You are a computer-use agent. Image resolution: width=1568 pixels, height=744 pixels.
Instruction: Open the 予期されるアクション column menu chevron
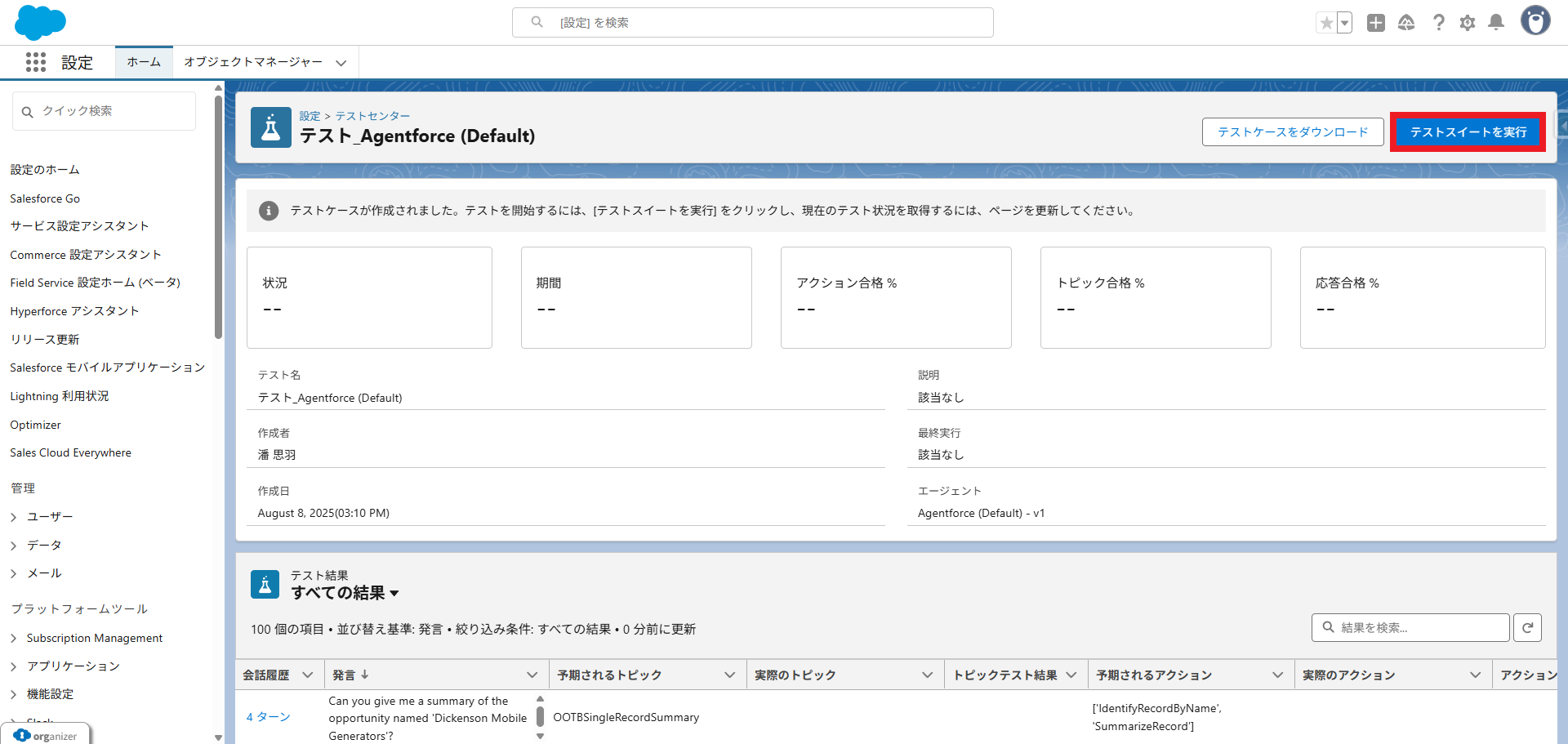coord(1278,675)
